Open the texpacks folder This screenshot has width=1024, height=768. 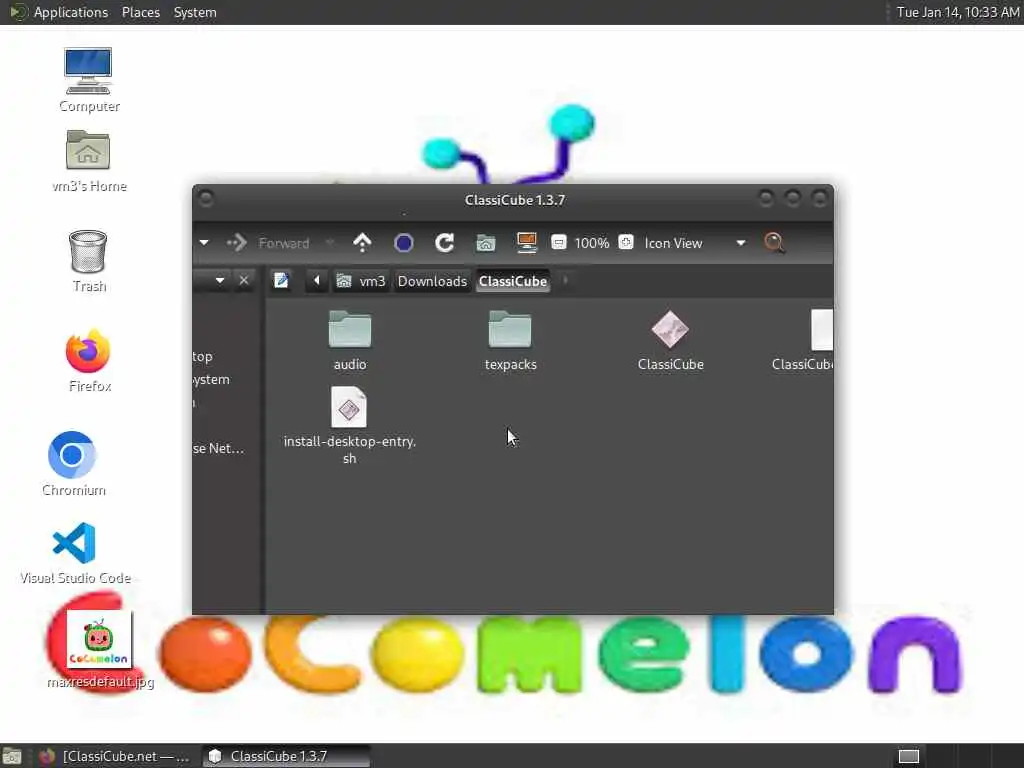510,340
